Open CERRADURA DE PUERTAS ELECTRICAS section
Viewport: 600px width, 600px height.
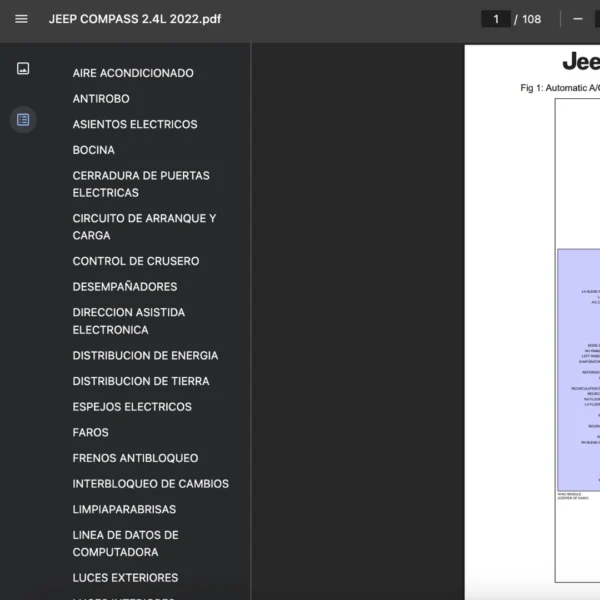tap(141, 184)
